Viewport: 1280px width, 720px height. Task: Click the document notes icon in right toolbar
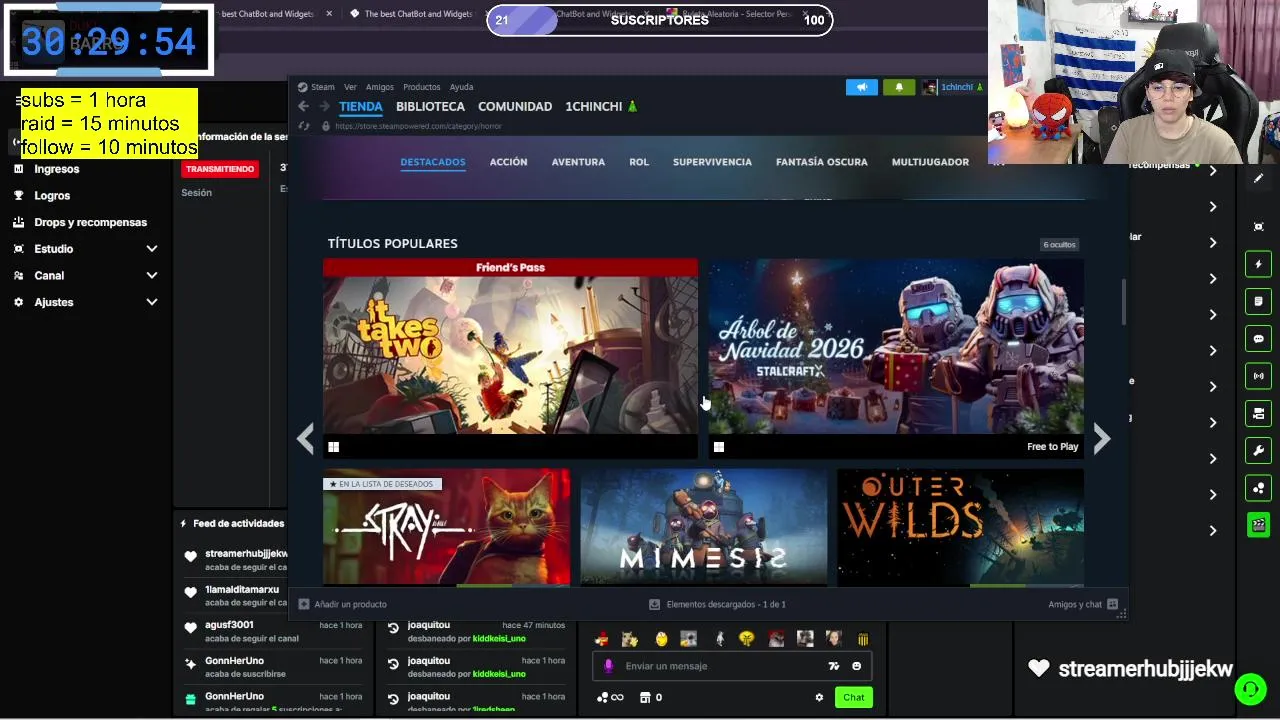[1258, 301]
